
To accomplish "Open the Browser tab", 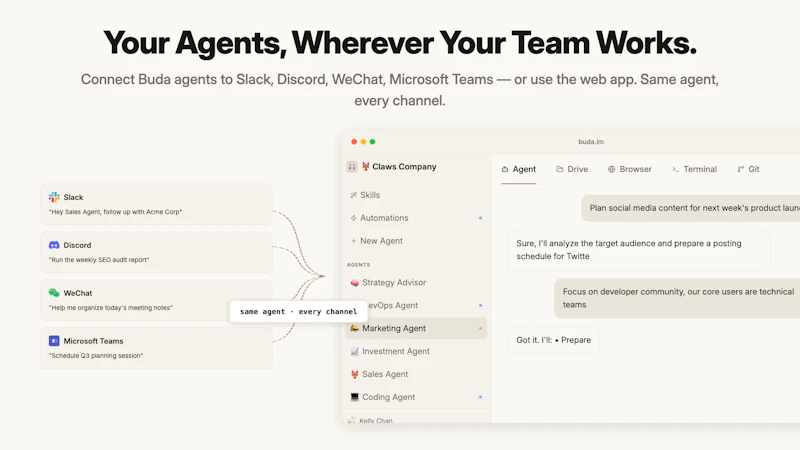I will pyautogui.click(x=630, y=169).
